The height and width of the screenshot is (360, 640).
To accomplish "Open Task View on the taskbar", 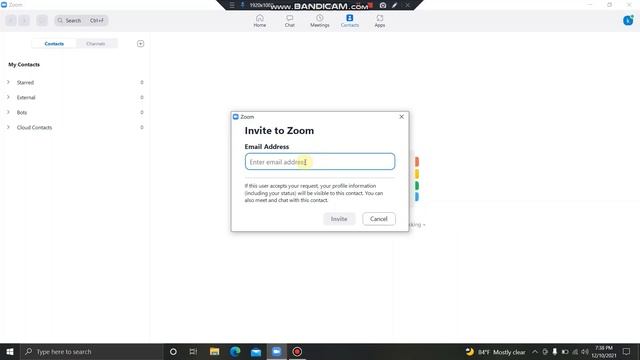I will click(x=193, y=351).
